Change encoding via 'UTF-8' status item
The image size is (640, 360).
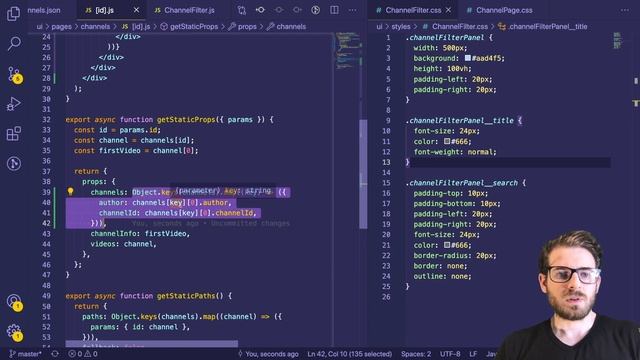(x=450, y=354)
